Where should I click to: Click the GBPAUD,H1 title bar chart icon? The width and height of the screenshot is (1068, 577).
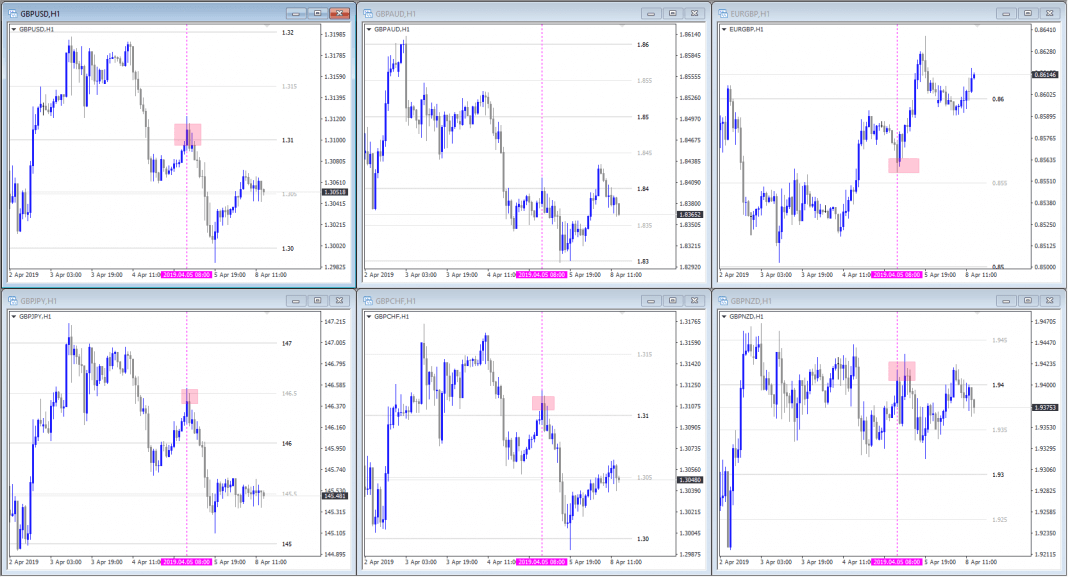click(x=367, y=13)
